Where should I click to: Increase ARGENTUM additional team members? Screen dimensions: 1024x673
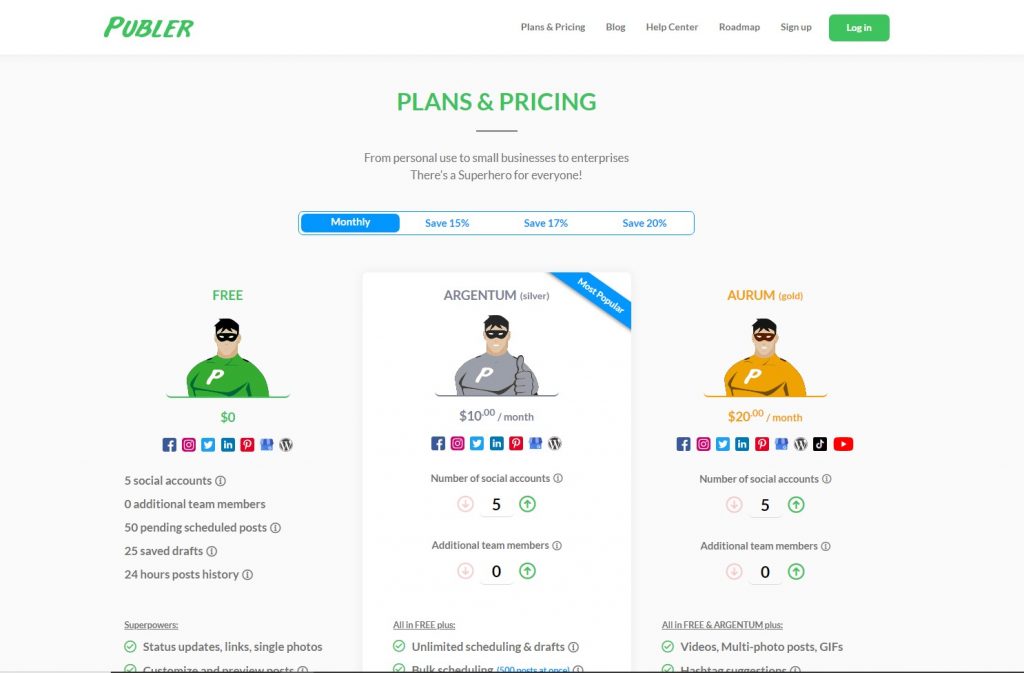527,571
